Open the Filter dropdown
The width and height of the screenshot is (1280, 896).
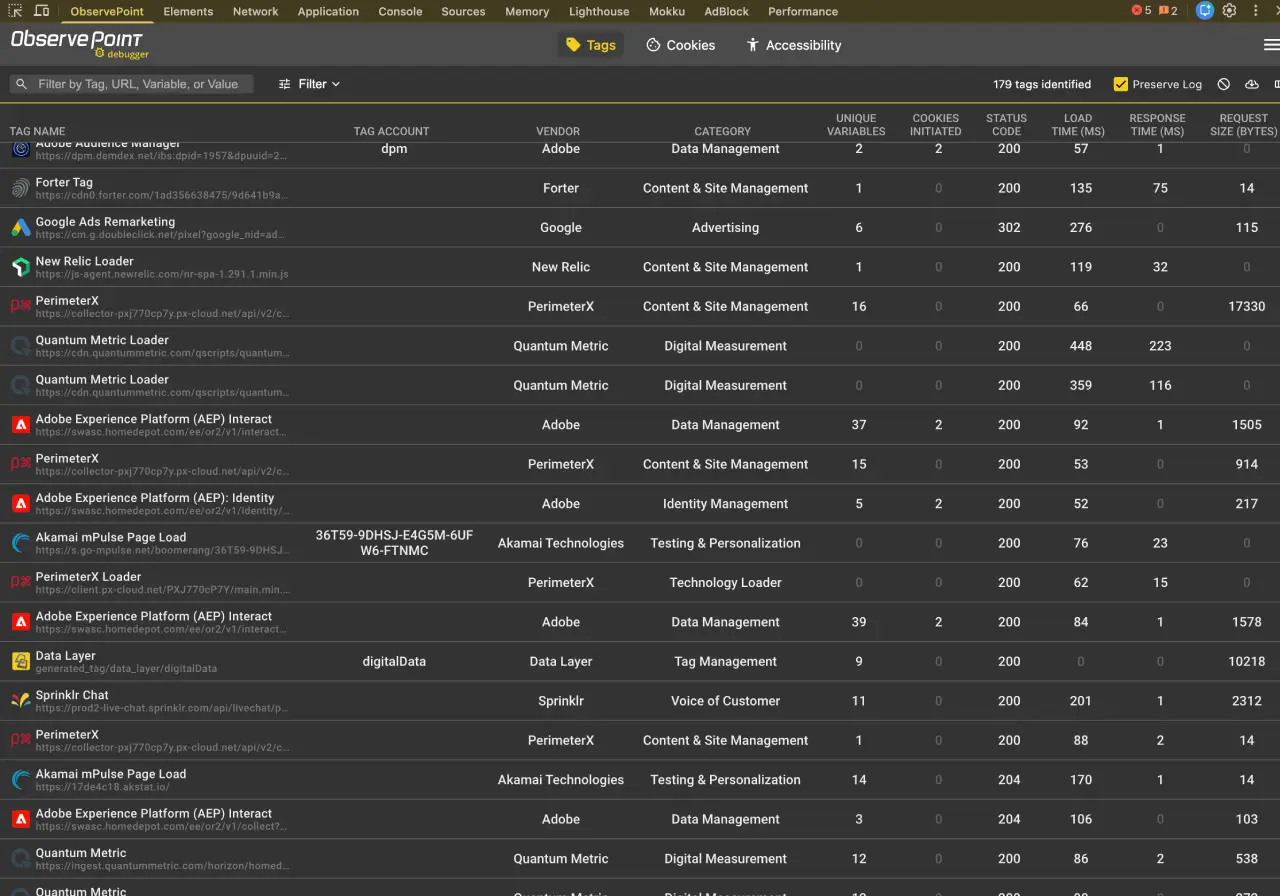click(x=309, y=84)
